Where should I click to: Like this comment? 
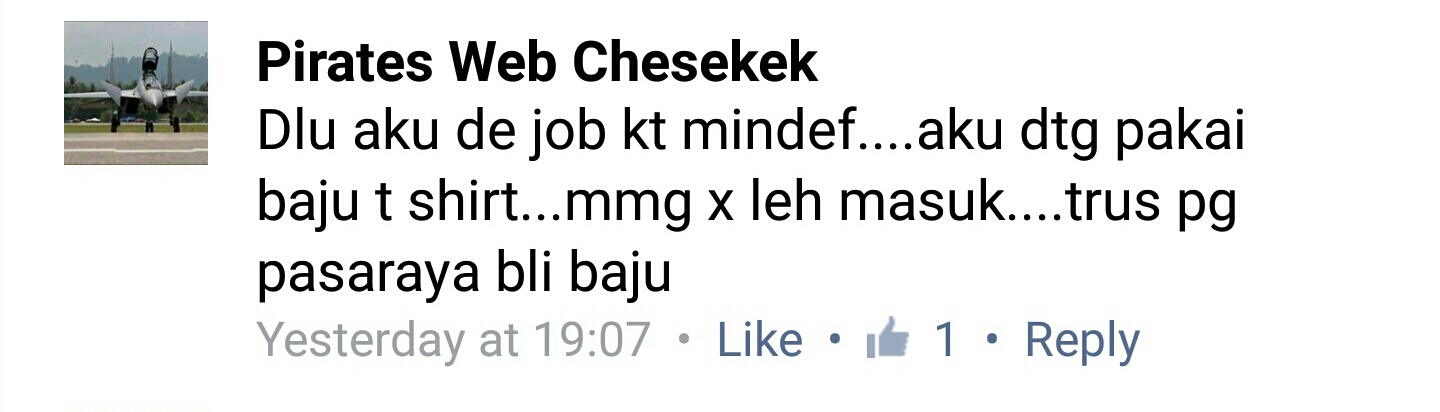(760, 341)
